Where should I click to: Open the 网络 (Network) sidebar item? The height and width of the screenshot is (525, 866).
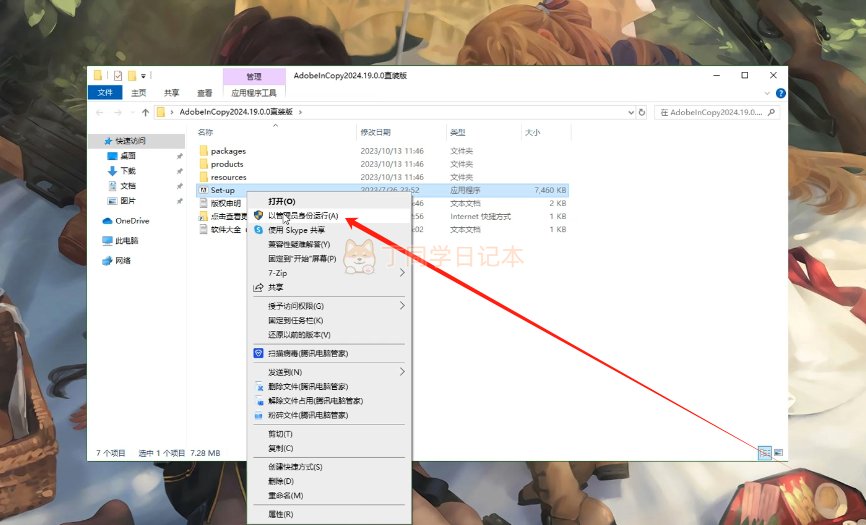click(x=123, y=261)
